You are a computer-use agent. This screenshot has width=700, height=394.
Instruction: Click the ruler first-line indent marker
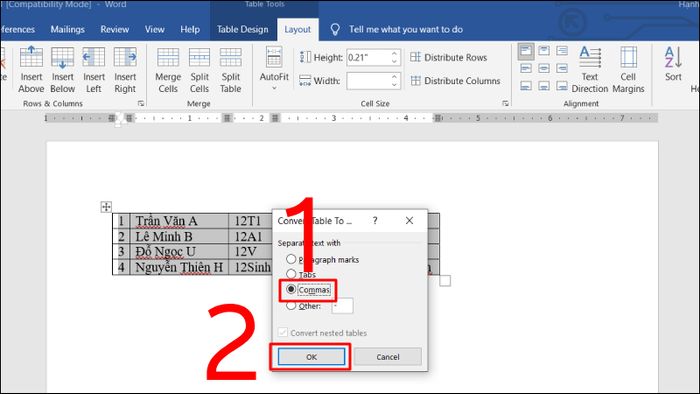(118, 115)
